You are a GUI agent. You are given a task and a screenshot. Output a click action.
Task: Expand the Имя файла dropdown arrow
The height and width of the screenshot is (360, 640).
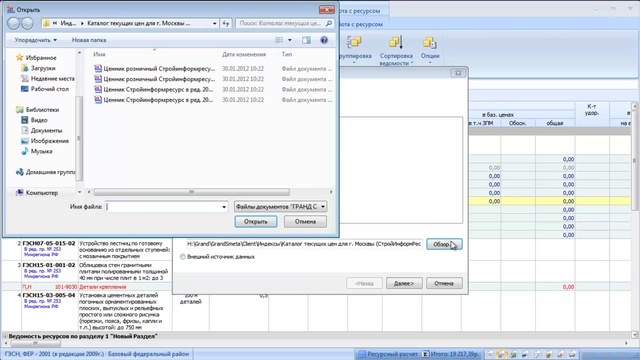224,207
